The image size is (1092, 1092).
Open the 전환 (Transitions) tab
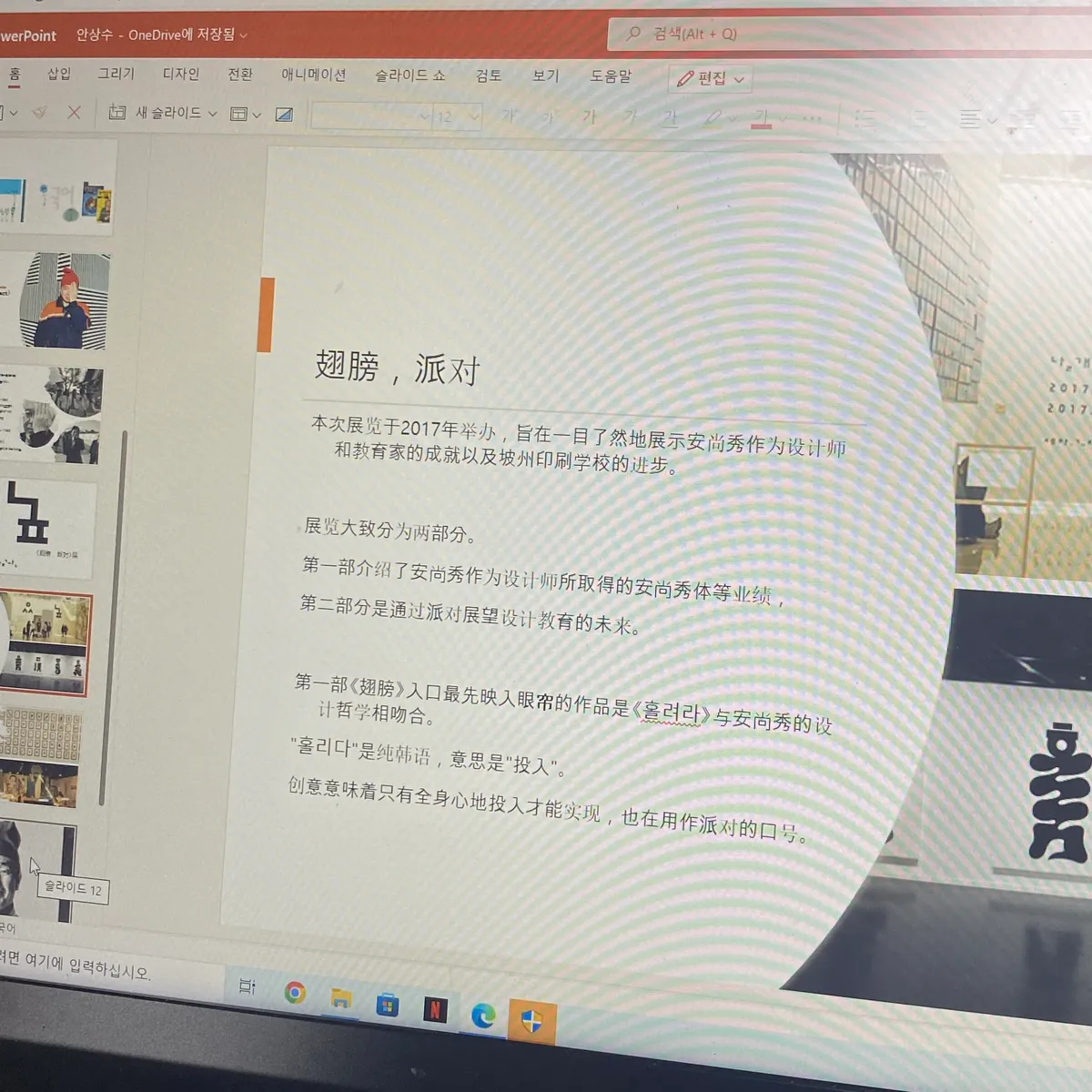pyautogui.click(x=240, y=74)
